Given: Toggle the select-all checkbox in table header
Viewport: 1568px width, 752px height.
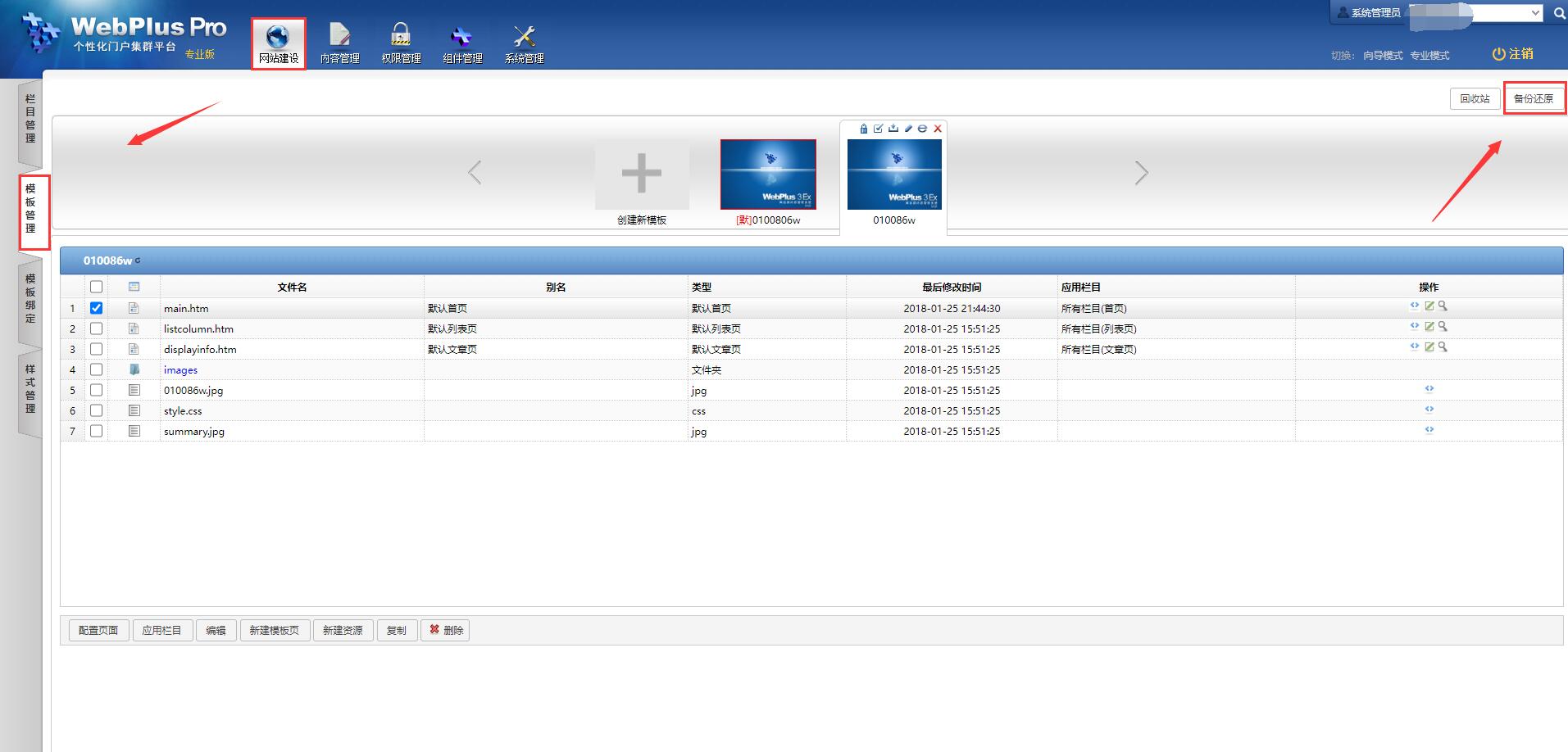Looking at the screenshot, I should [x=97, y=287].
